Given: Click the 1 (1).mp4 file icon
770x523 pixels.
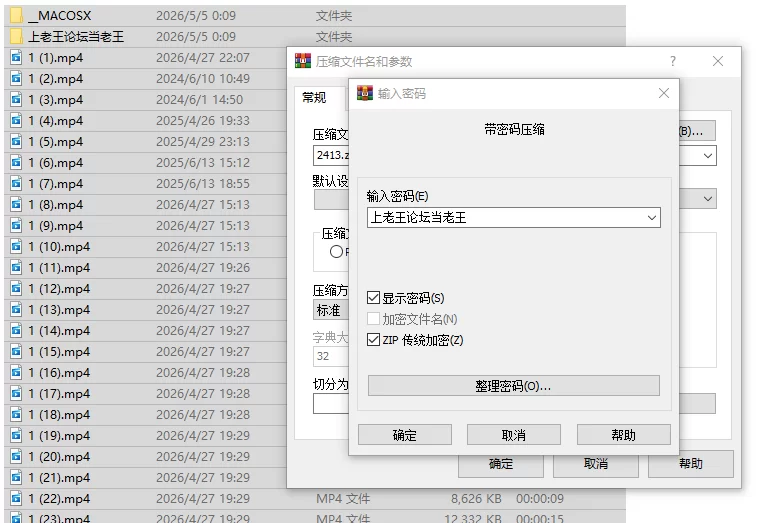Looking at the screenshot, I should pos(16,57).
